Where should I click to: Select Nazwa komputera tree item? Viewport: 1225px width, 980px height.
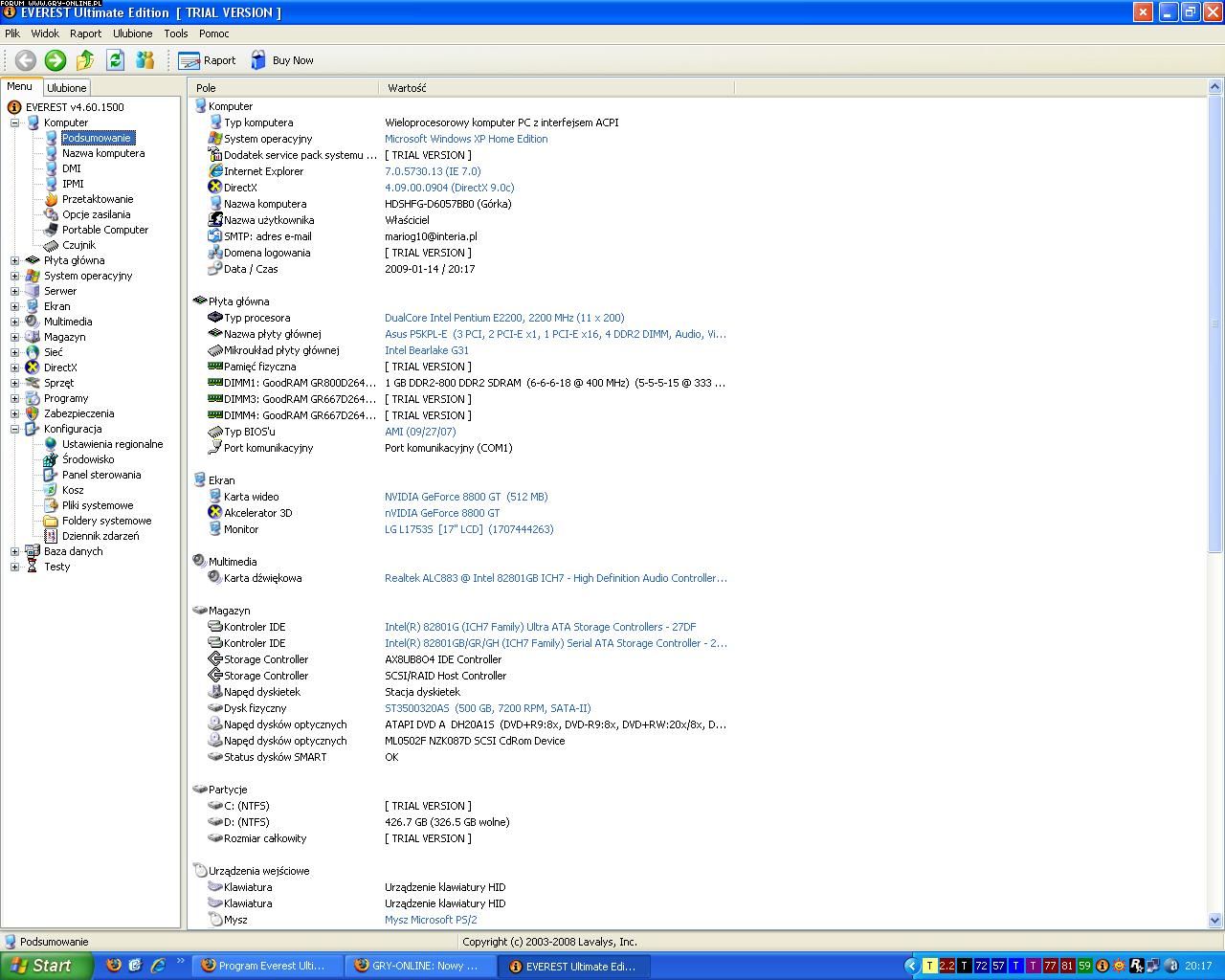(x=103, y=153)
